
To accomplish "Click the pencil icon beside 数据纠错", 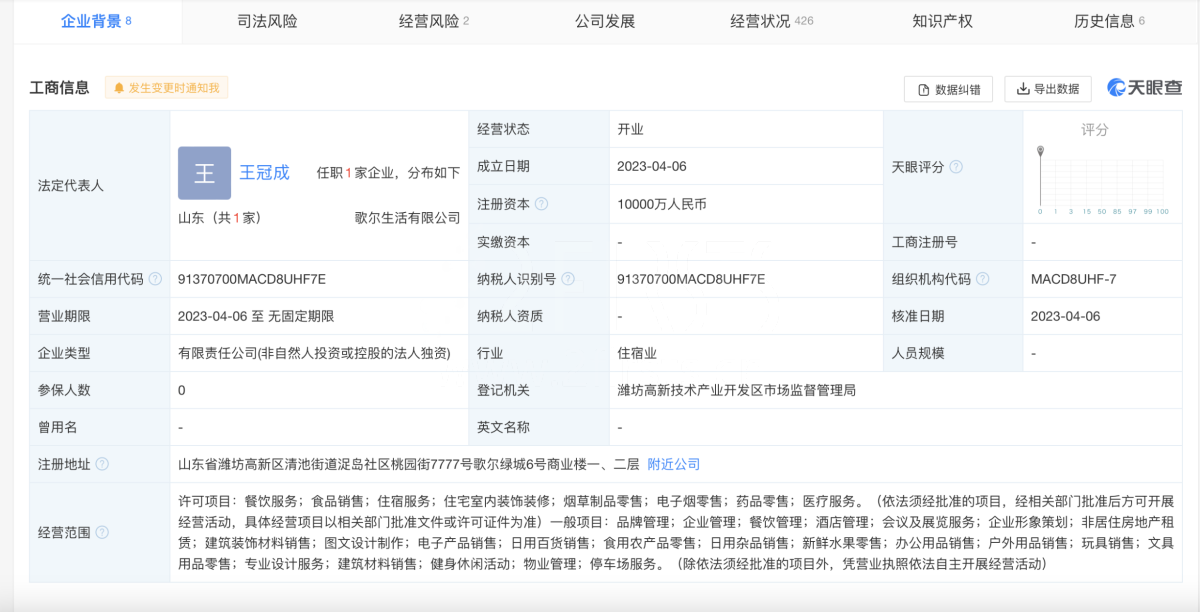I will (x=922, y=89).
